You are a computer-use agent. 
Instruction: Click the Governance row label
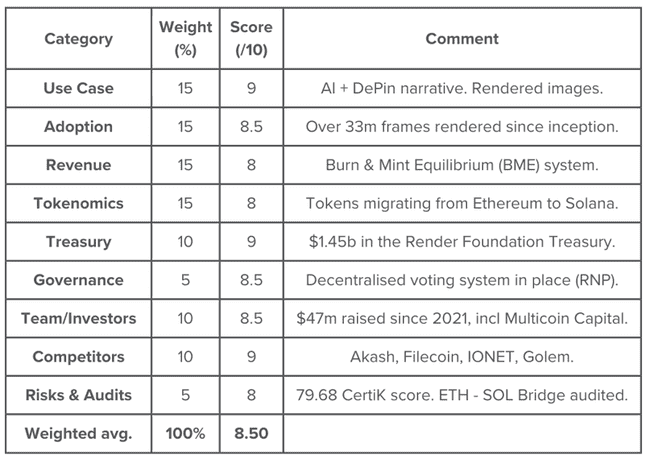78,280
